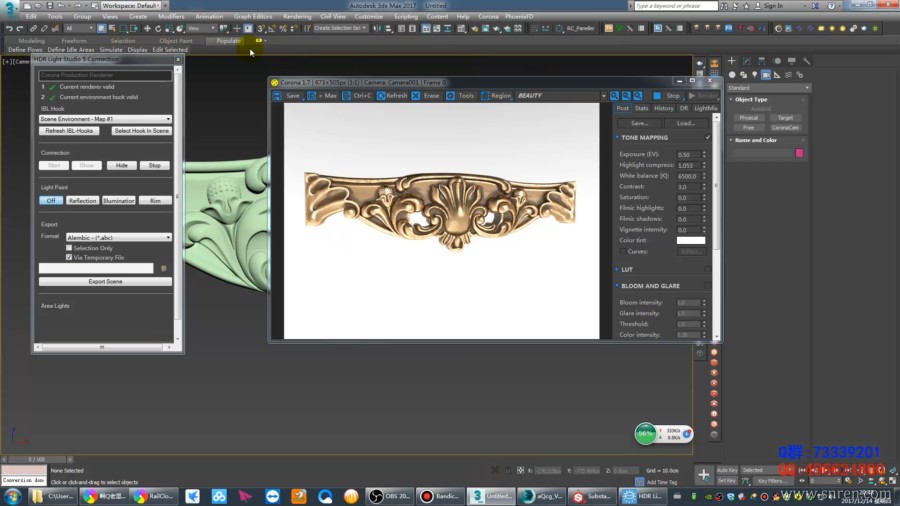The image size is (900, 506).
Task: Open the Export Format Alembic dropdown
Action: pyautogui.click(x=119, y=237)
